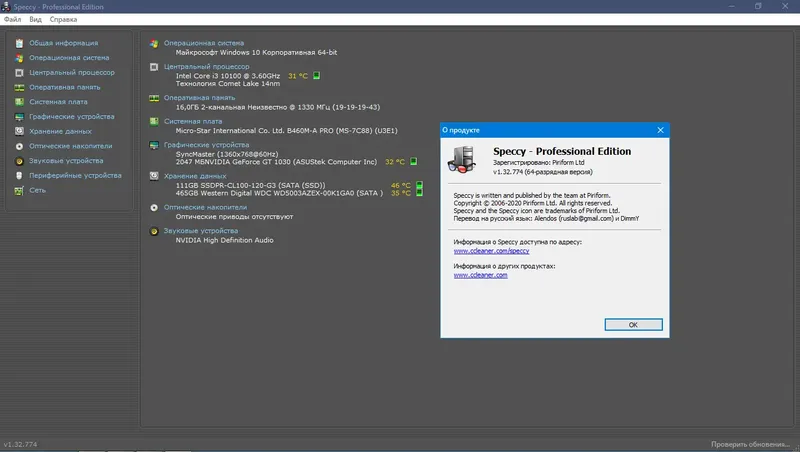Open the www.ccleaner.com products link

click(x=481, y=275)
